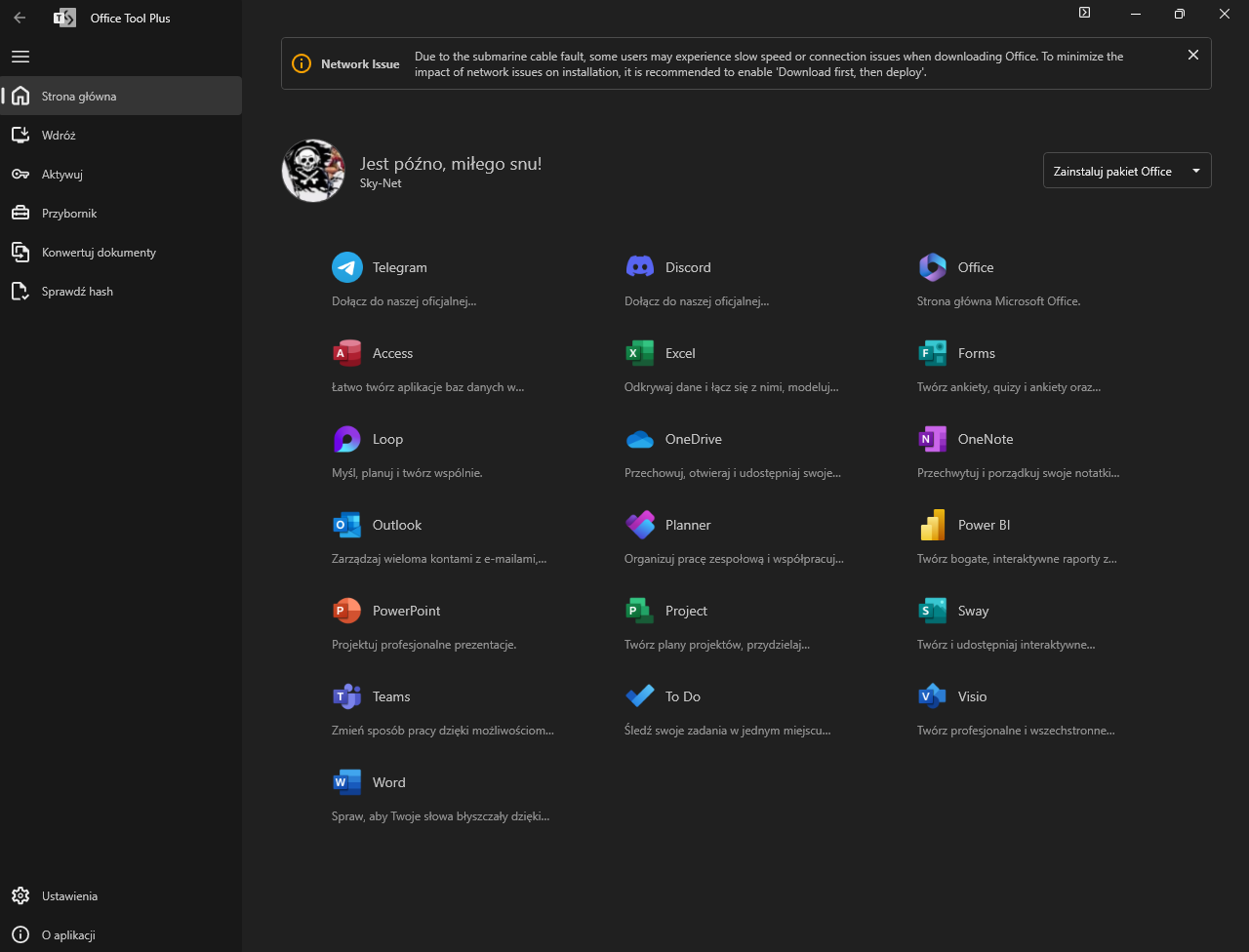The width and height of the screenshot is (1249, 952).
Task: Click the 'Office Tool Plus' window title
Action: 130,18
